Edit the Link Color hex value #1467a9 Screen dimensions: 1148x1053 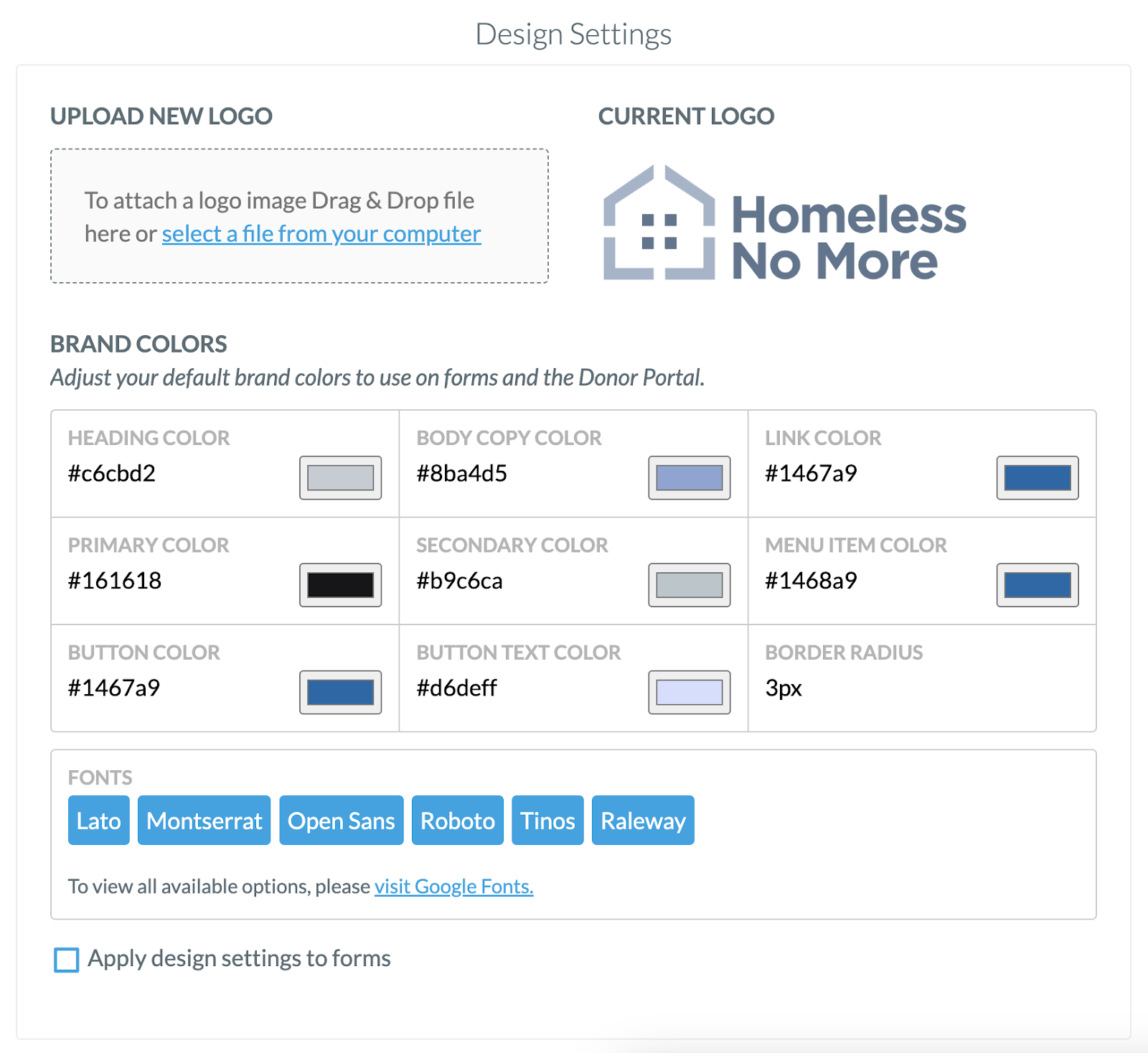coord(811,474)
